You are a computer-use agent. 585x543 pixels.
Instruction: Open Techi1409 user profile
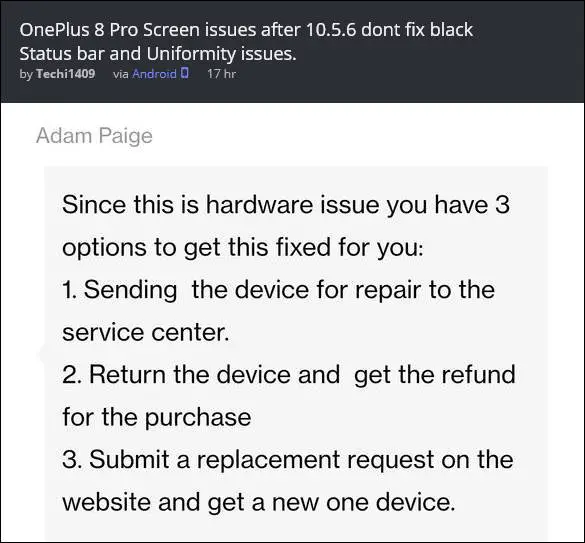coord(65,74)
